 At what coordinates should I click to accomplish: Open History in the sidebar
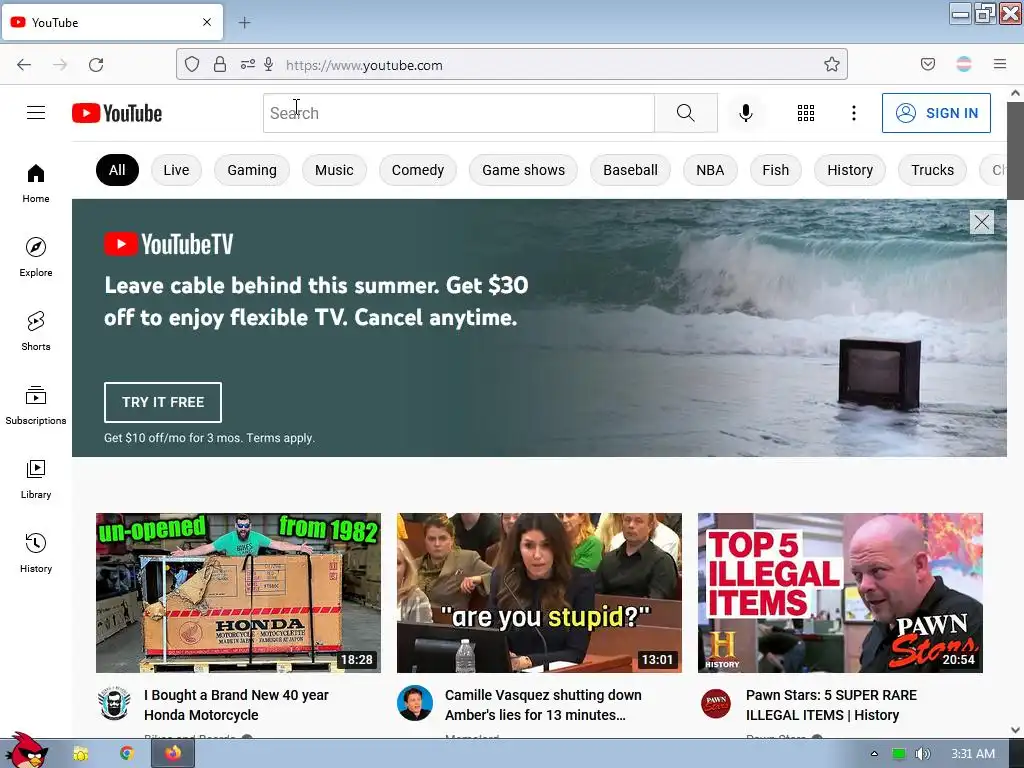coord(36,553)
